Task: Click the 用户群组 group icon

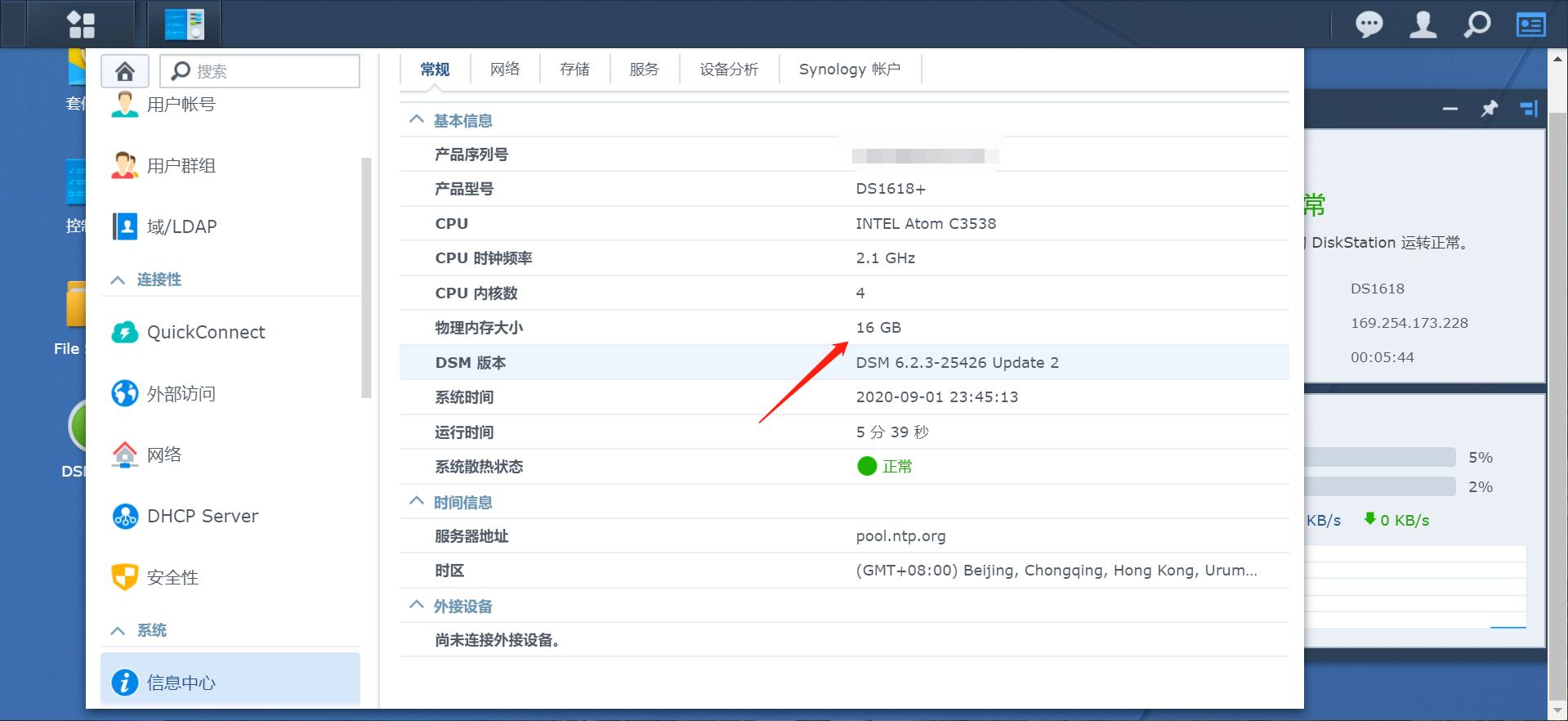Action: tap(125, 166)
